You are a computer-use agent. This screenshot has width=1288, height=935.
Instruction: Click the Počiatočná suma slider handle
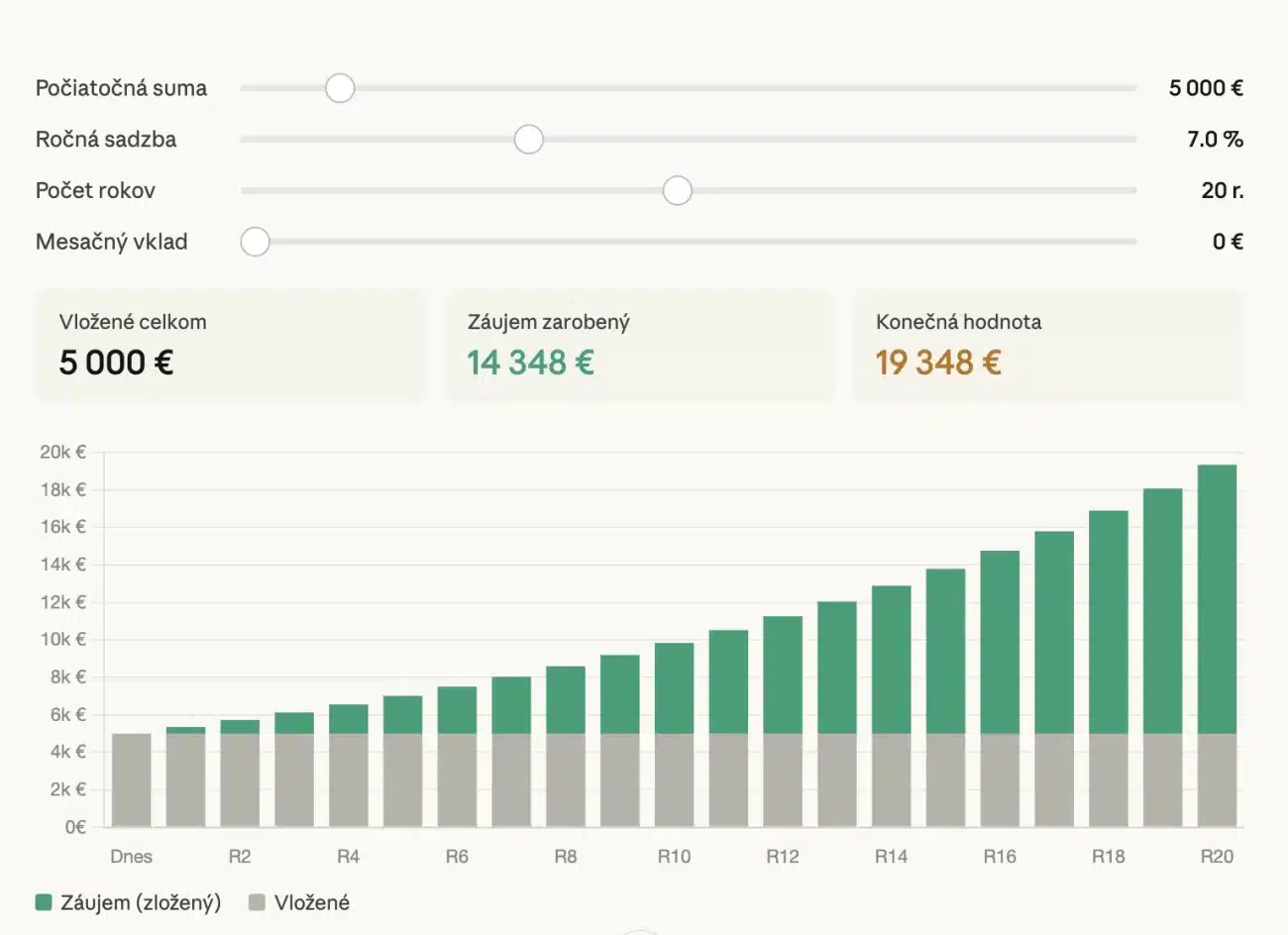[340, 88]
